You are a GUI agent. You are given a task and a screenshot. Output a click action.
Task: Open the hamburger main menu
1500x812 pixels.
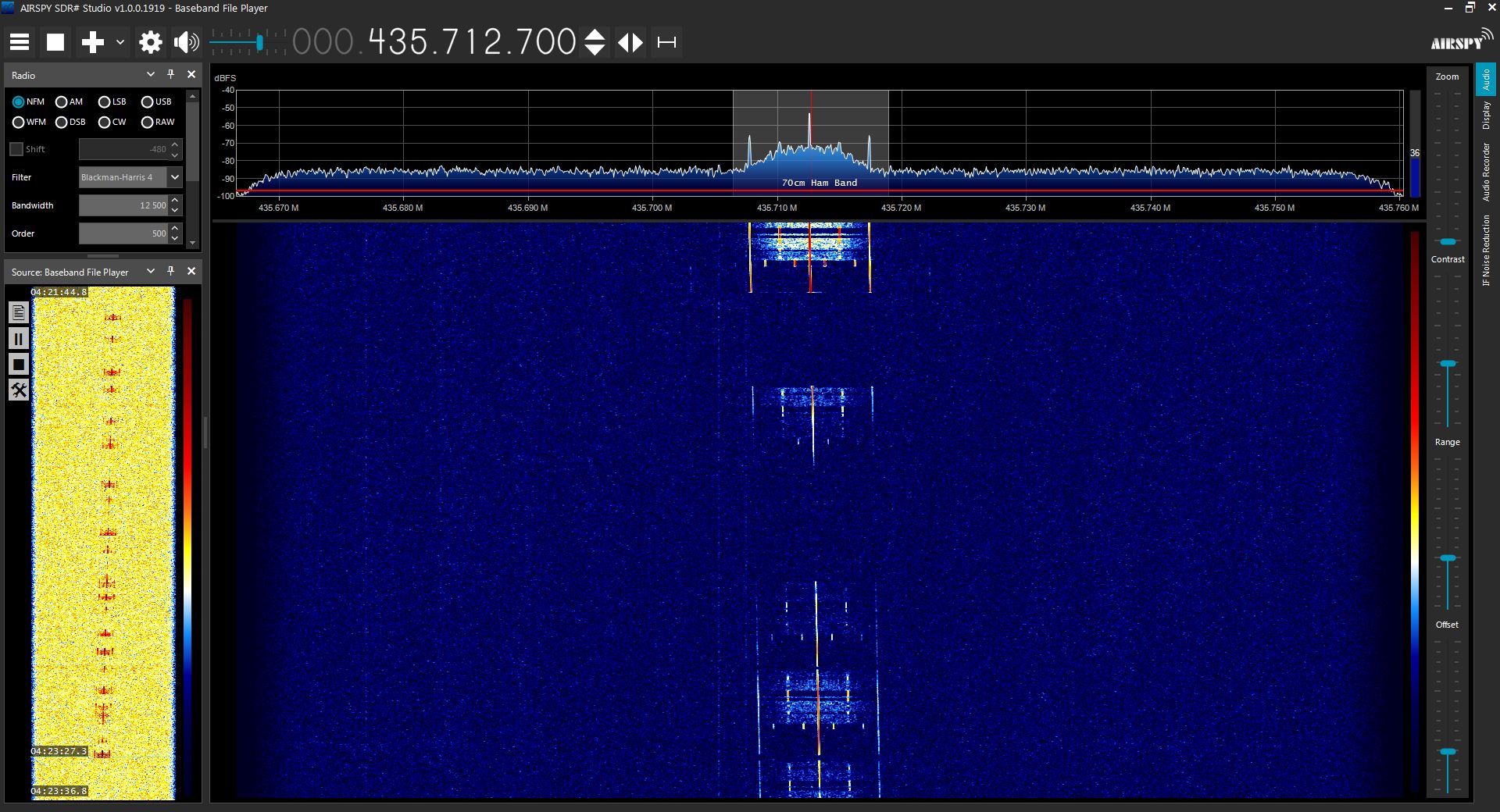coord(20,42)
